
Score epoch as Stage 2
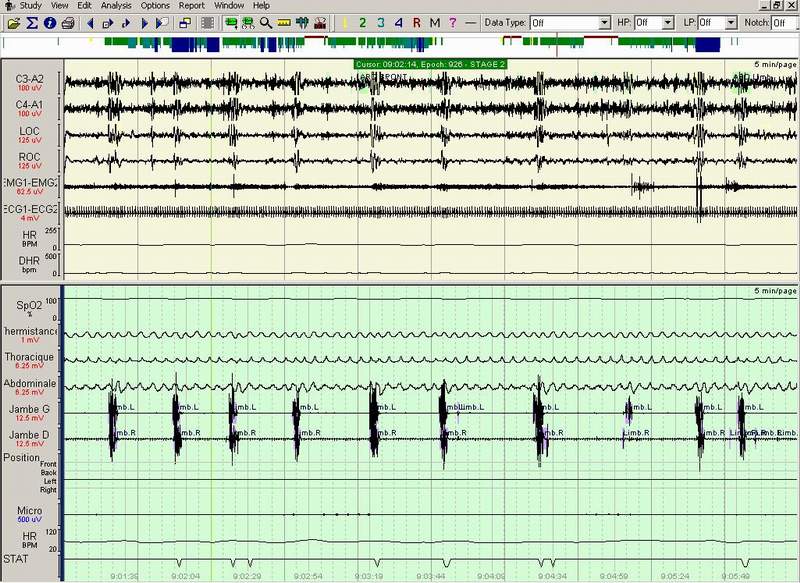pyautogui.click(x=362, y=23)
